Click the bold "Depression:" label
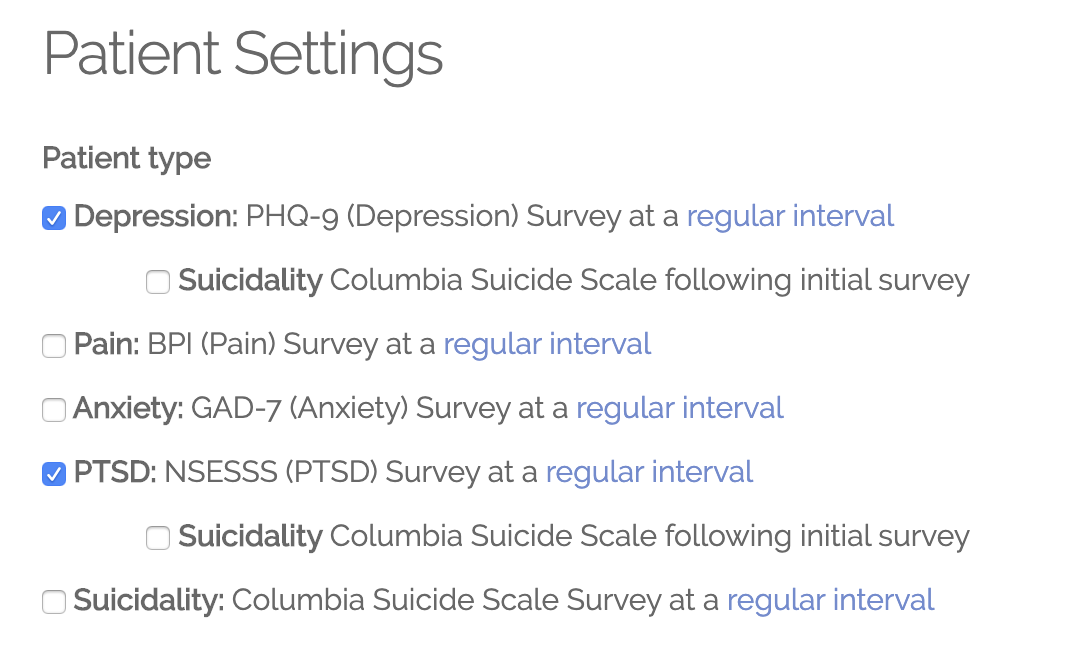 tap(156, 217)
